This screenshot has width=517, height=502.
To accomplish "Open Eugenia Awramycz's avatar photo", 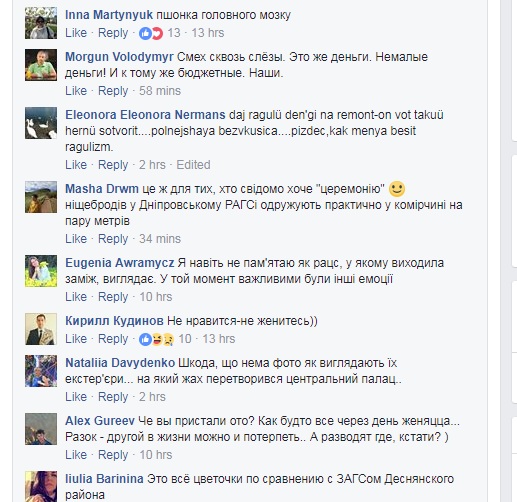I will coord(41,271).
